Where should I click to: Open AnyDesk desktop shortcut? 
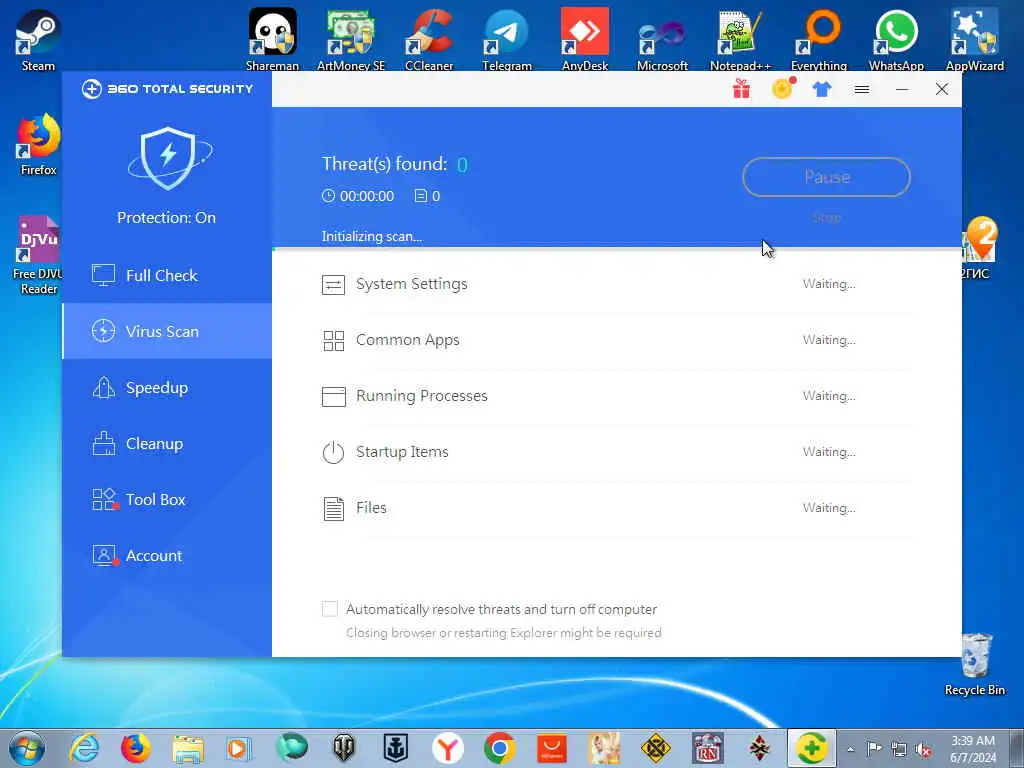pyautogui.click(x=584, y=39)
